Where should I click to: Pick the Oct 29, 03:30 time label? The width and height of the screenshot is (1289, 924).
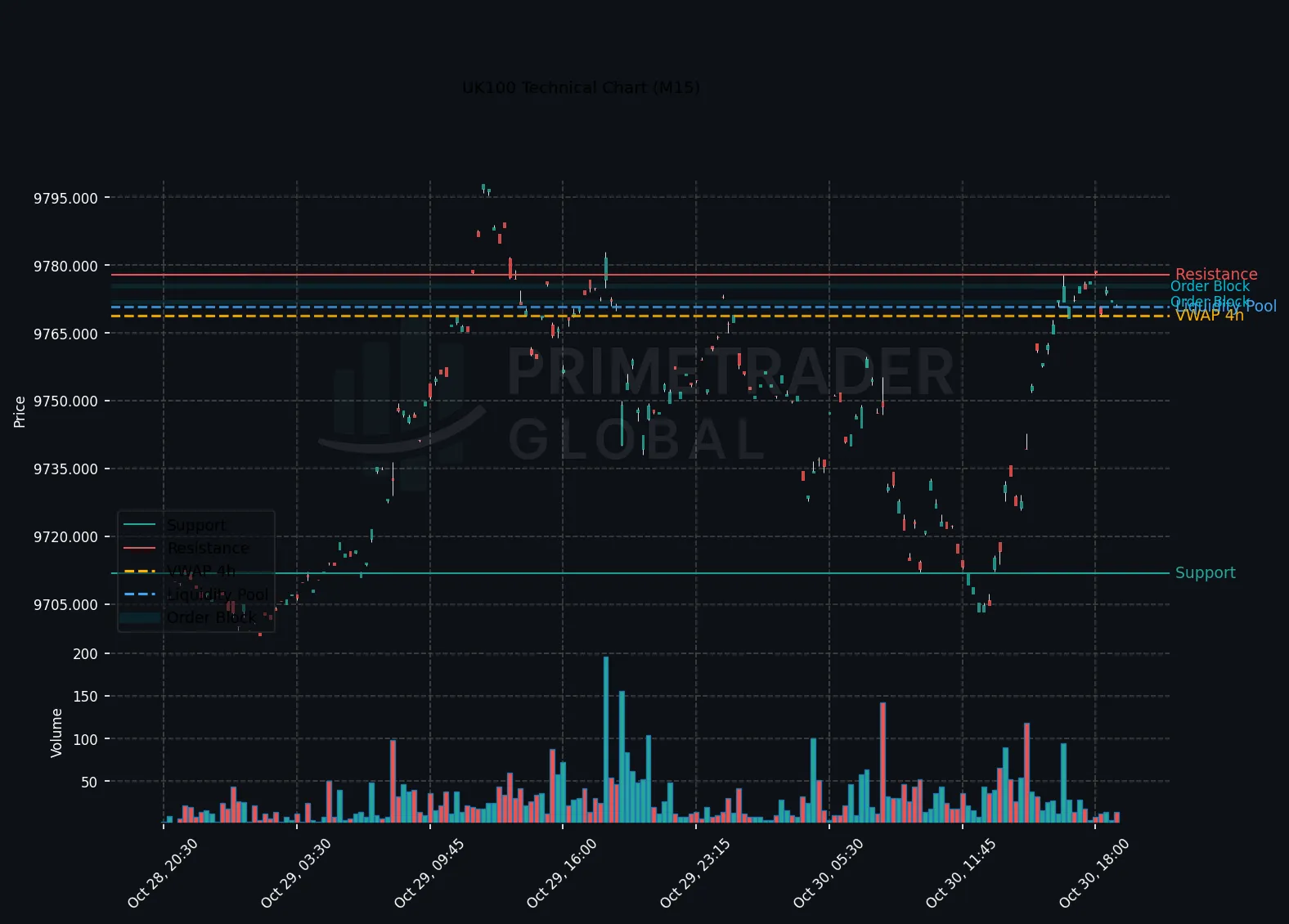click(x=295, y=873)
